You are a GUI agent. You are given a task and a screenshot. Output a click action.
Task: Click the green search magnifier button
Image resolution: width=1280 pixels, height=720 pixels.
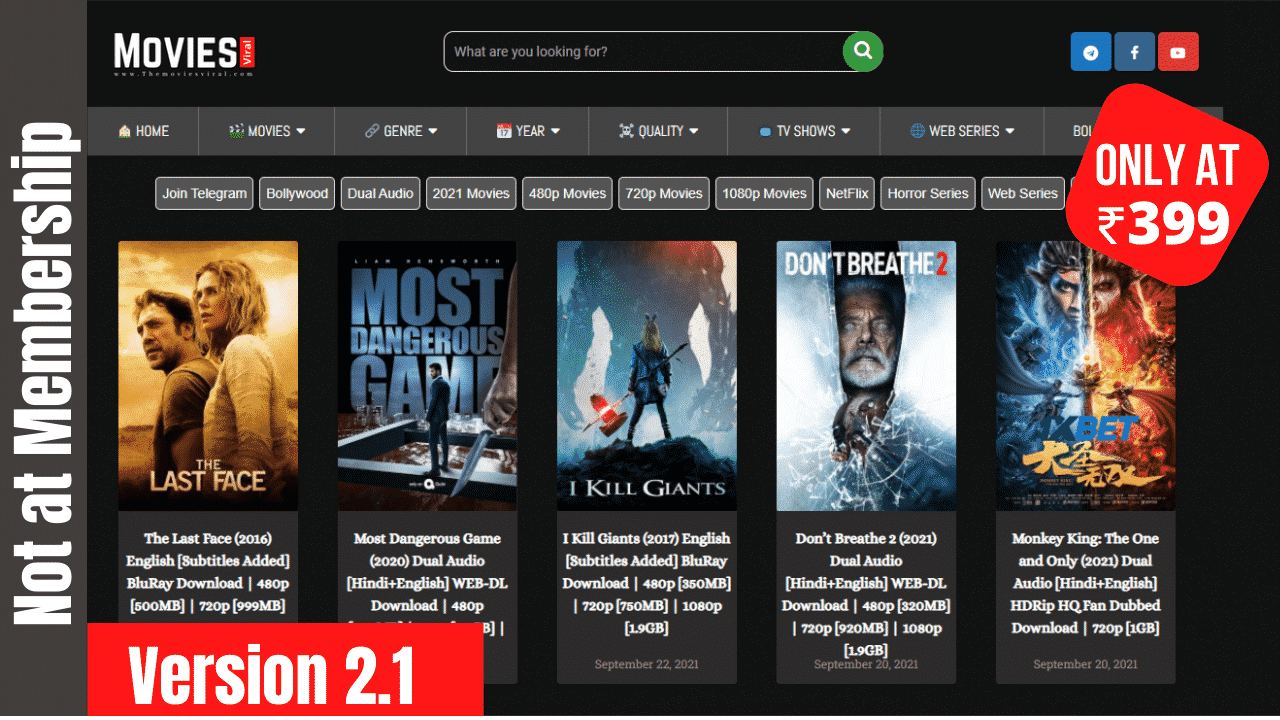click(862, 51)
